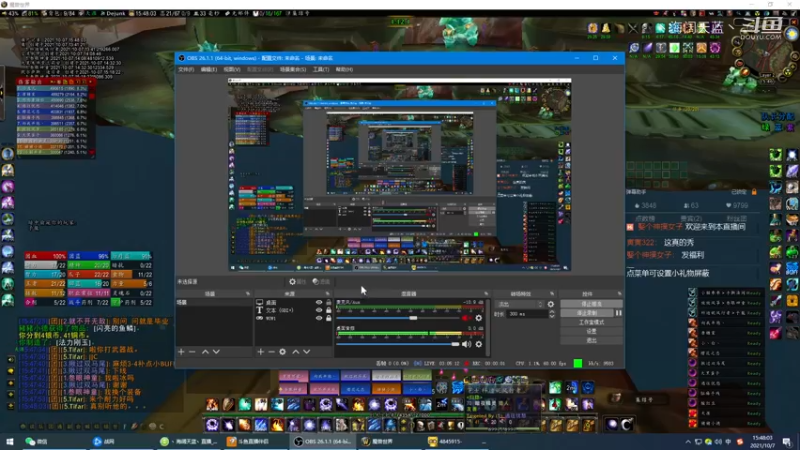
Task: Pop out the Scene Transitions dock panel
Action: pos(552,294)
